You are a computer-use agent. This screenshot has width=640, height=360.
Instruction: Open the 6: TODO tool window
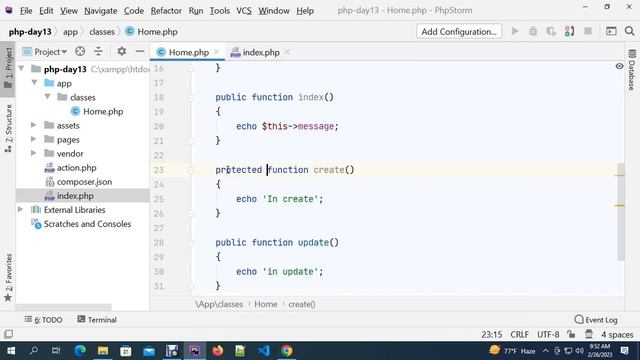tap(43, 320)
